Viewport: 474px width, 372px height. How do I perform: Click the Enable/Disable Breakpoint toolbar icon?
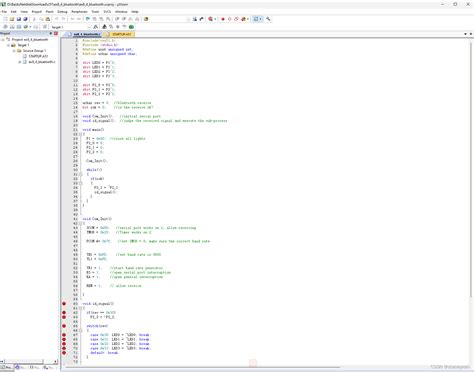coord(230,19)
